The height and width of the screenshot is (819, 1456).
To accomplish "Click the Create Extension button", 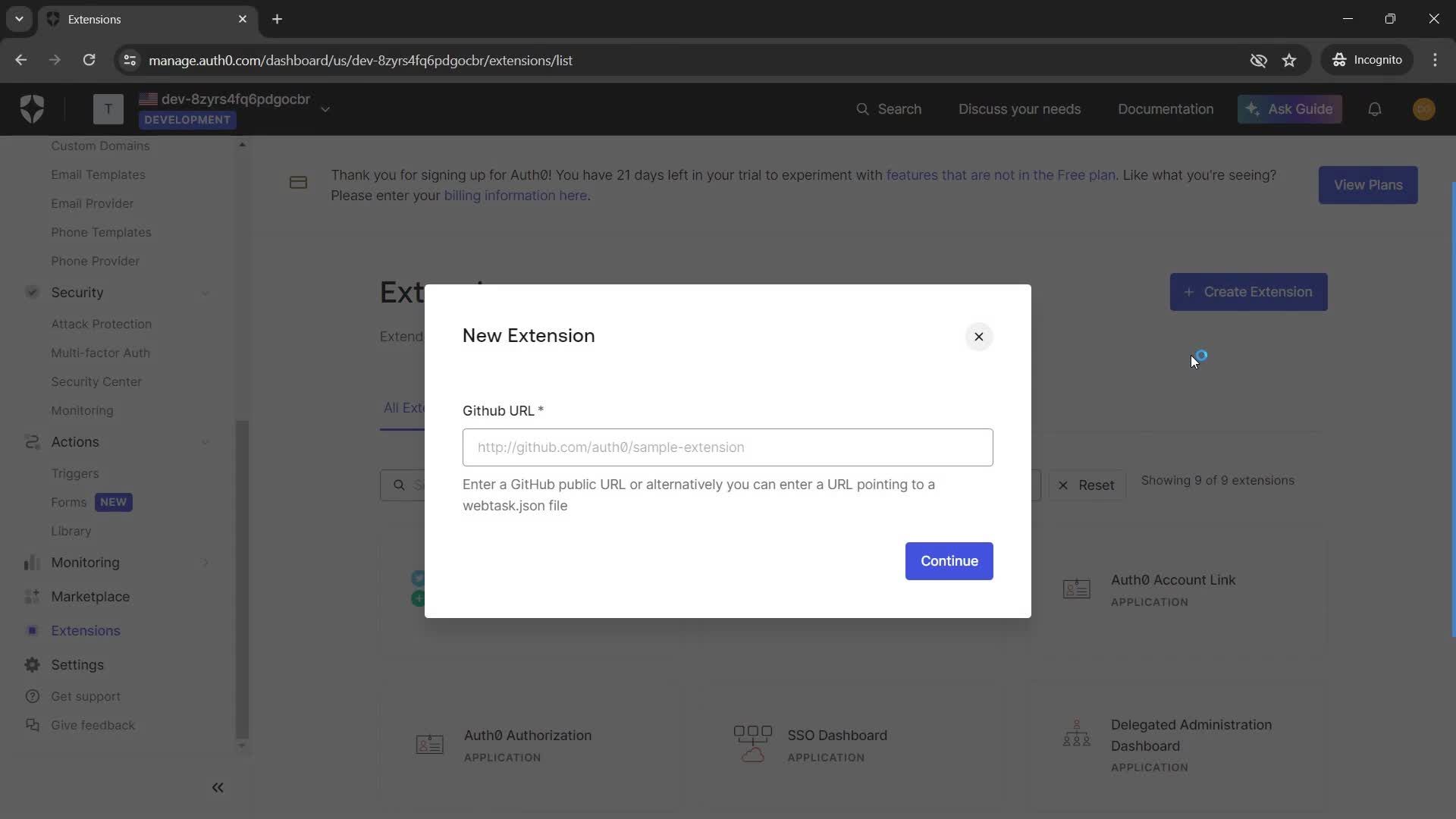I will tap(1248, 292).
